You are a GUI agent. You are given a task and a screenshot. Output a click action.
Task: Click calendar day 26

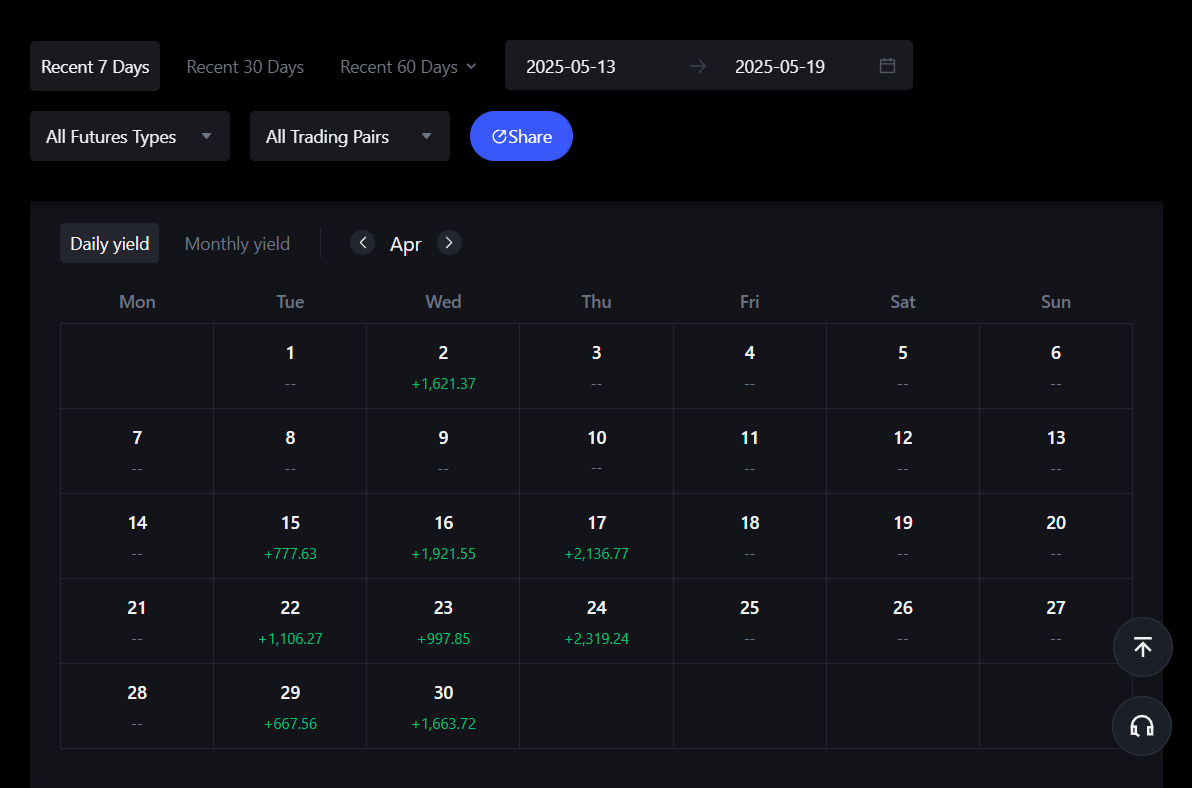pyautogui.click(x=902, y=622)
